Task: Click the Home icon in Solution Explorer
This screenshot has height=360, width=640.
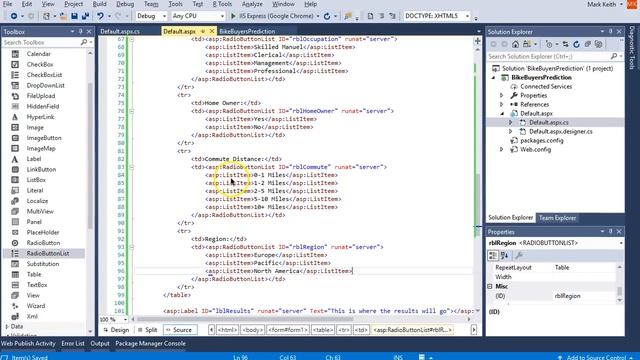Action: point(516,44)
